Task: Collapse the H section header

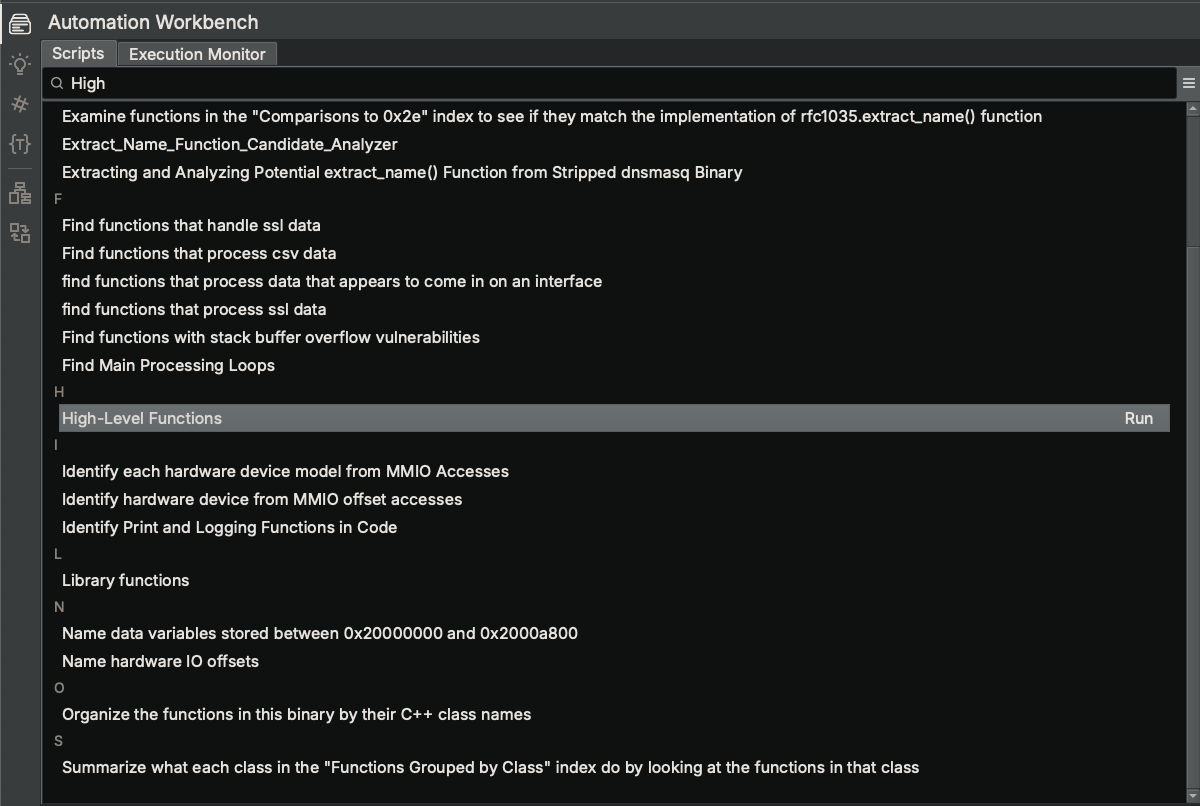Action: pos(57,391)
